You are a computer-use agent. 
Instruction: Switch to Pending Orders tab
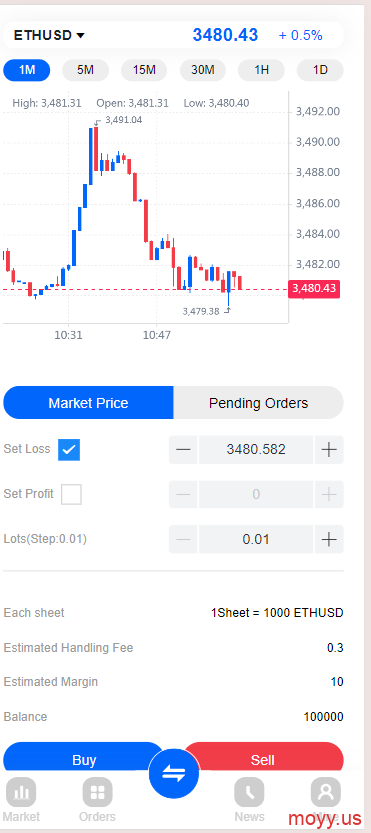[258, 403]
